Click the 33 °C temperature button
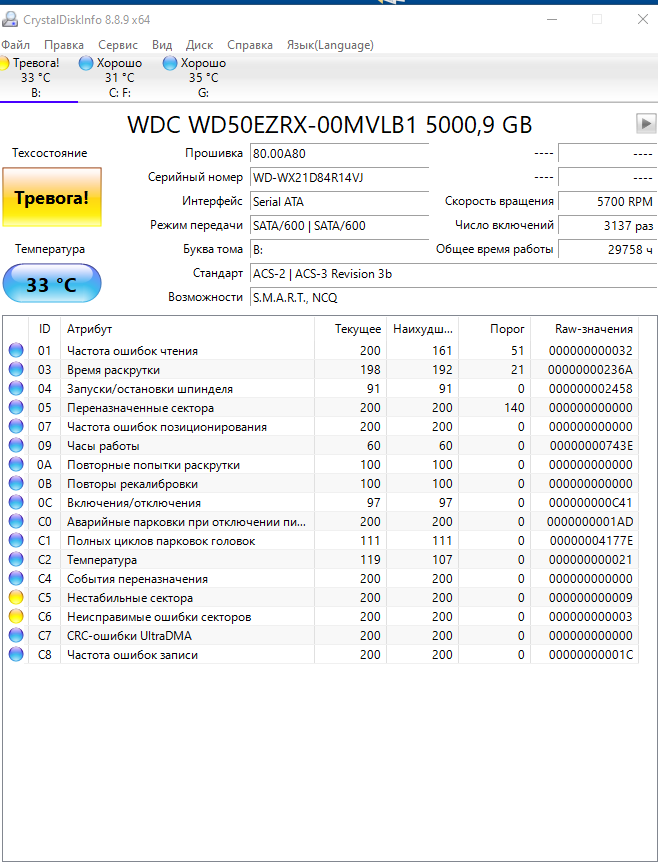Viewport: 658px width, 864px height. coord(52,284)
